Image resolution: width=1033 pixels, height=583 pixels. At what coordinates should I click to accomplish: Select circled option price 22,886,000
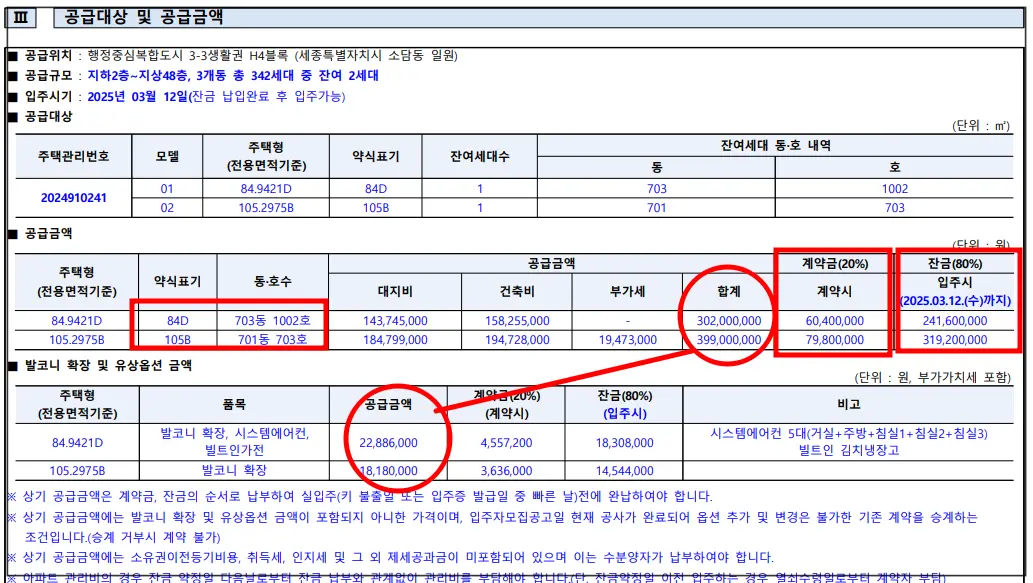tap(389, 441)
